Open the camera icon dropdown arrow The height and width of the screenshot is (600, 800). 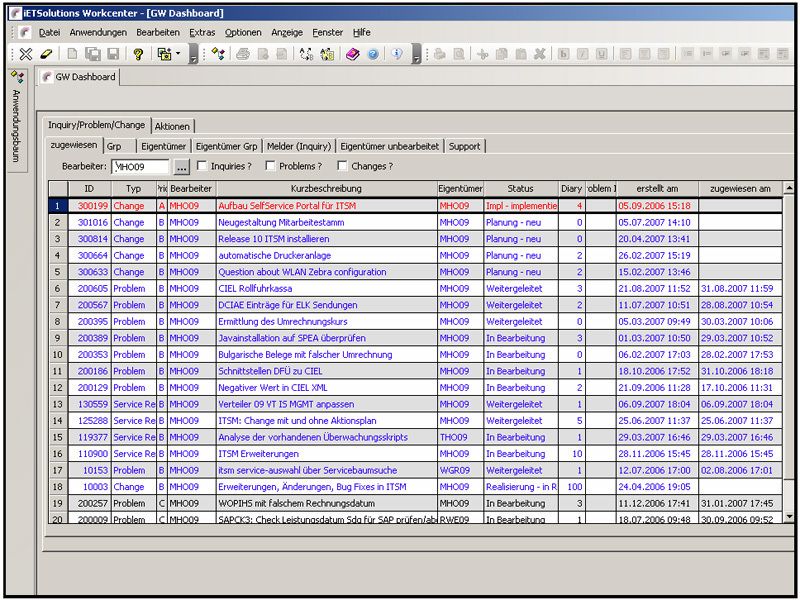(x=178, y=54)
